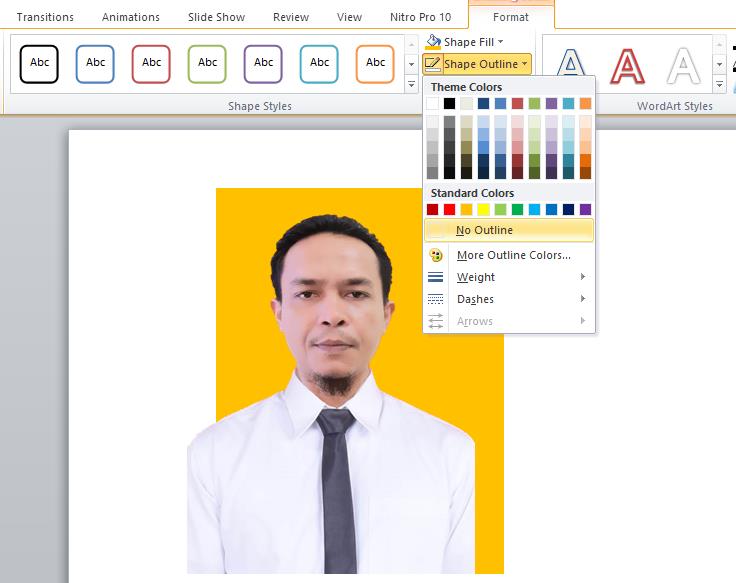The width and height of the screenshot is (736, 583).
Task: Apply the black outlined Abc shape style
Action: click(39, 62)
